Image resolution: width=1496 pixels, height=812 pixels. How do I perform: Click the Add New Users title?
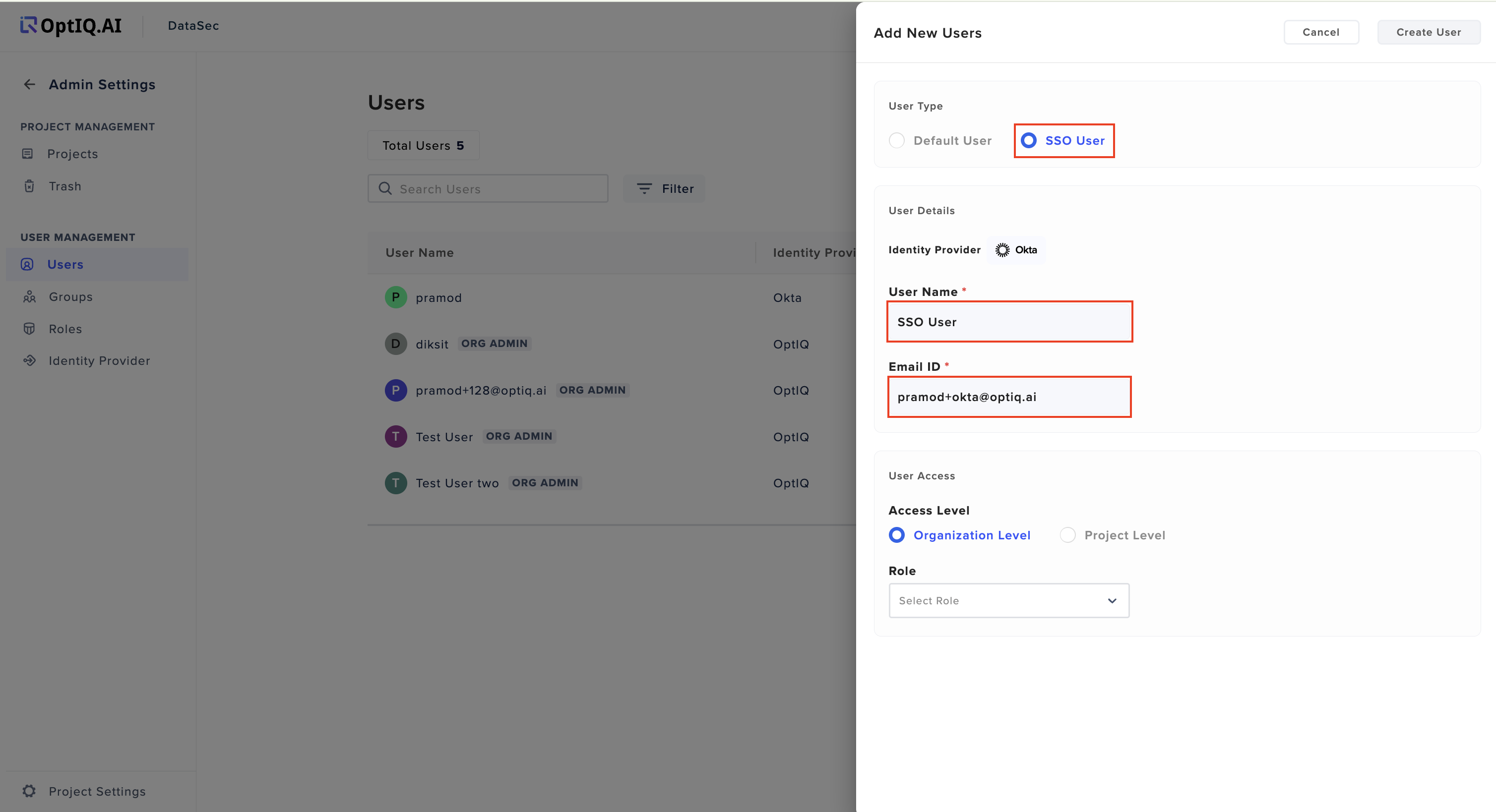pyautogui.click(x=928, y=33)
